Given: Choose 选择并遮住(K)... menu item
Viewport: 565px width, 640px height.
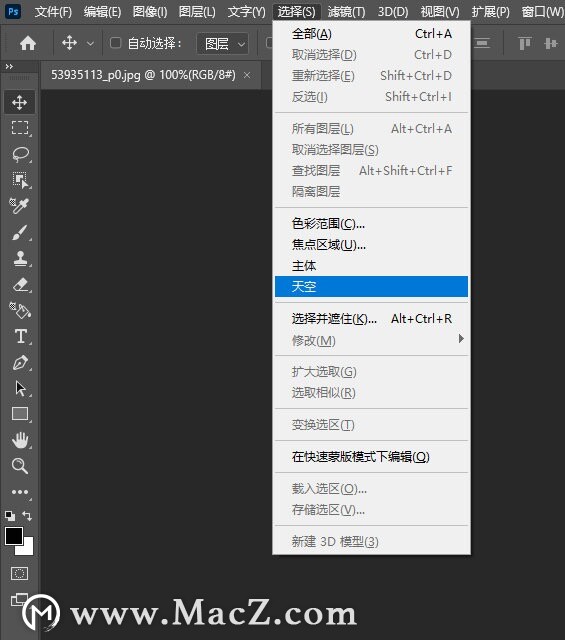Looking at the screenshot, I should [371, 318].
